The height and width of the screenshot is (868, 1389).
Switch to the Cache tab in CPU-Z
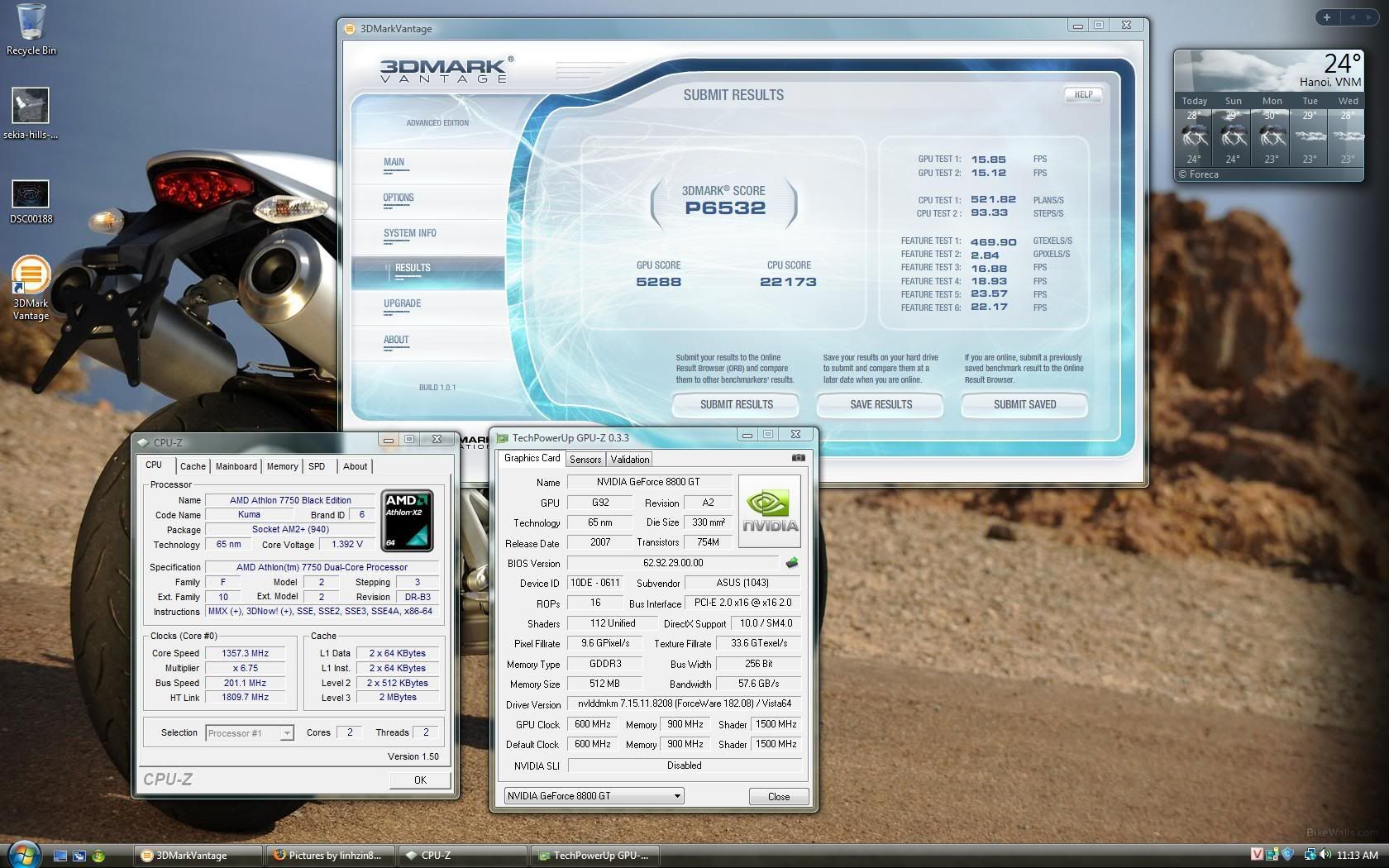(x=193, y=466)
